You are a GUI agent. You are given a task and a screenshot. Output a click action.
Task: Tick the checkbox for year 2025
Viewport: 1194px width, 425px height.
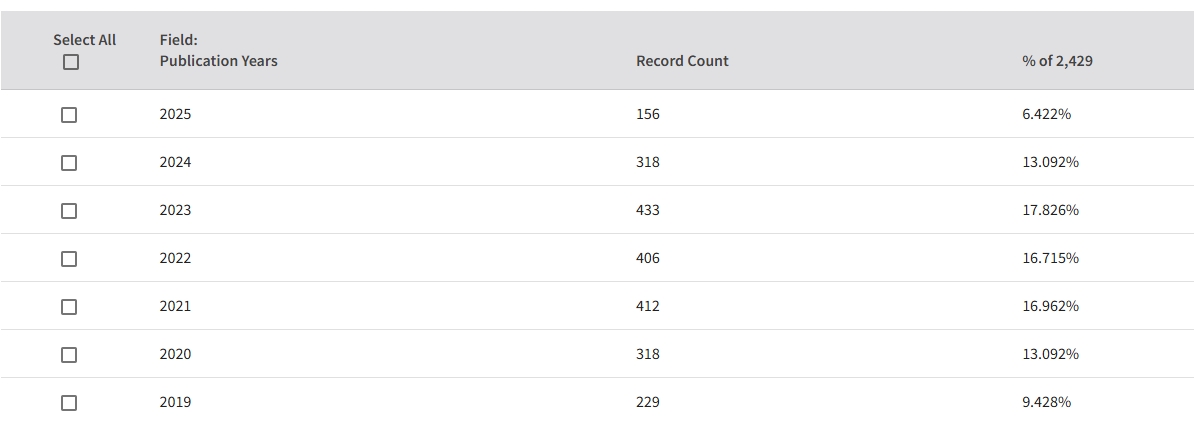click(x=69, y=115)
